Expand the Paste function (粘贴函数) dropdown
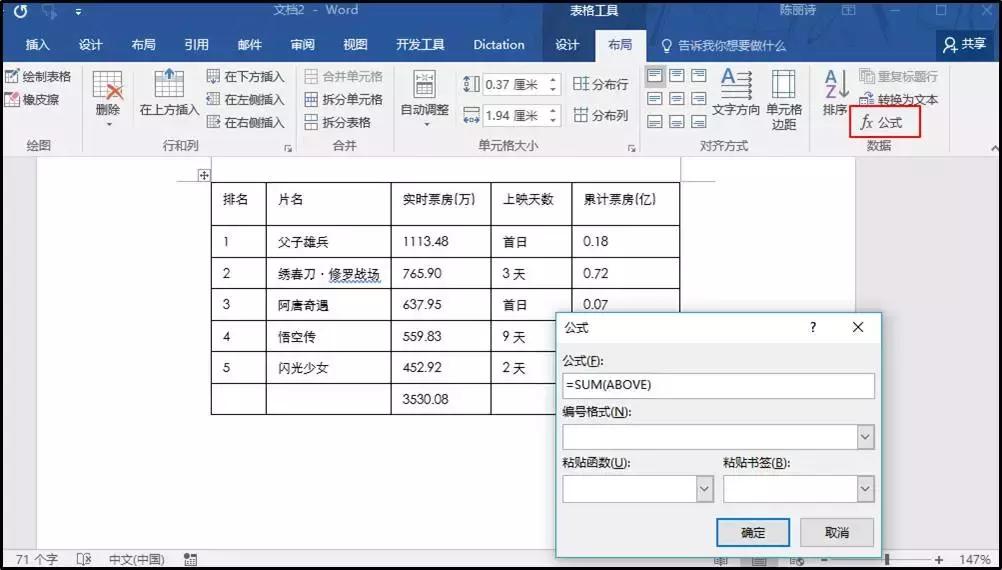The image size is (1002, 570). 704,489
